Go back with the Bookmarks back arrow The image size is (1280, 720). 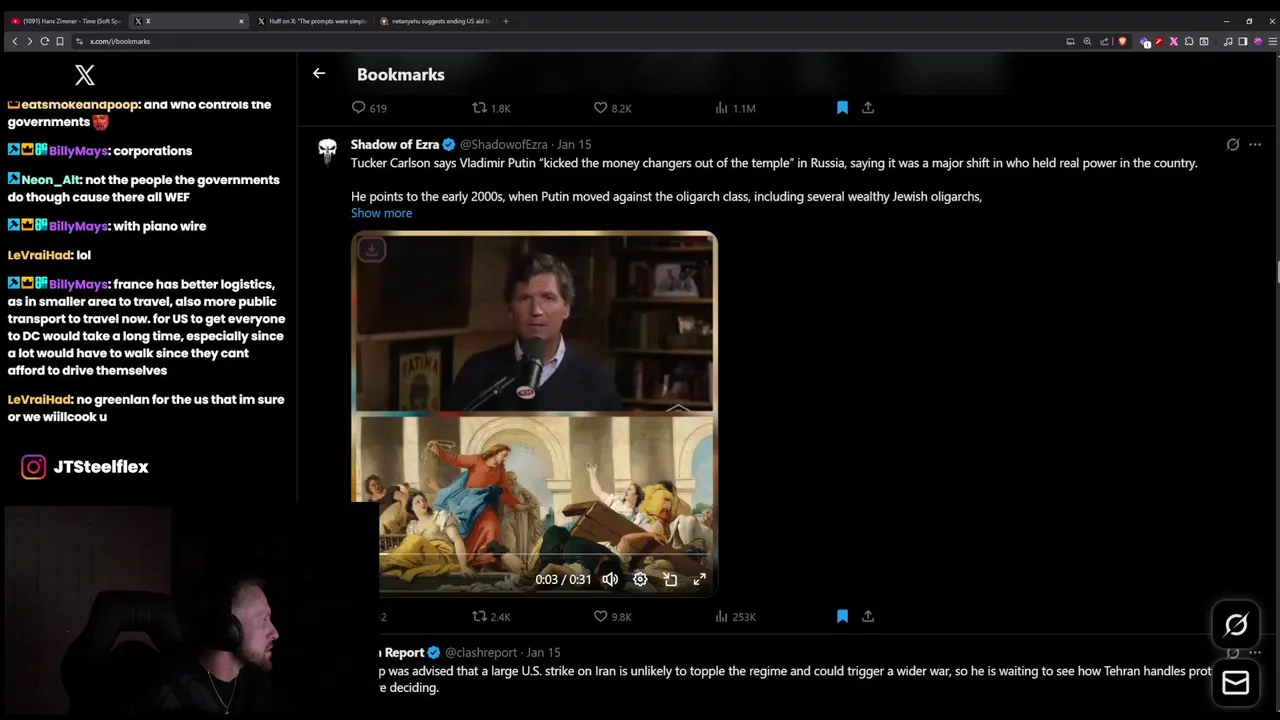coord(319,73)
